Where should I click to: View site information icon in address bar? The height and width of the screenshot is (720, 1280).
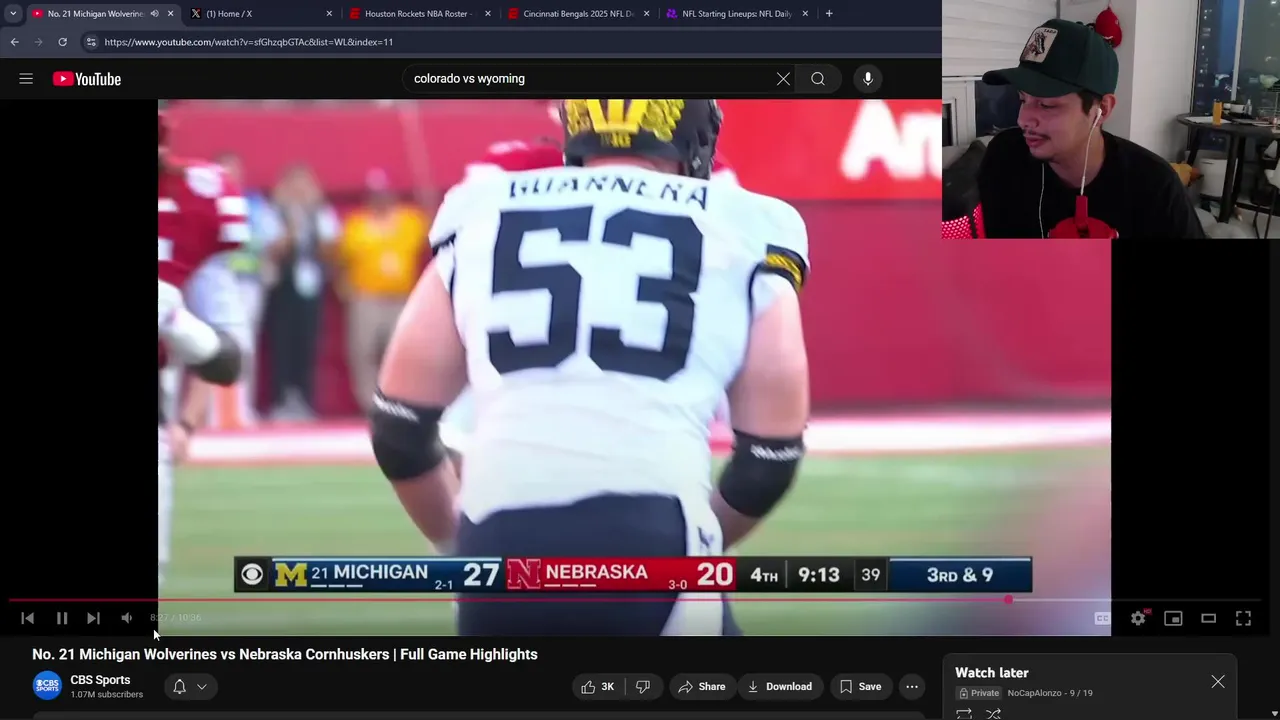(x=91, y=42)
